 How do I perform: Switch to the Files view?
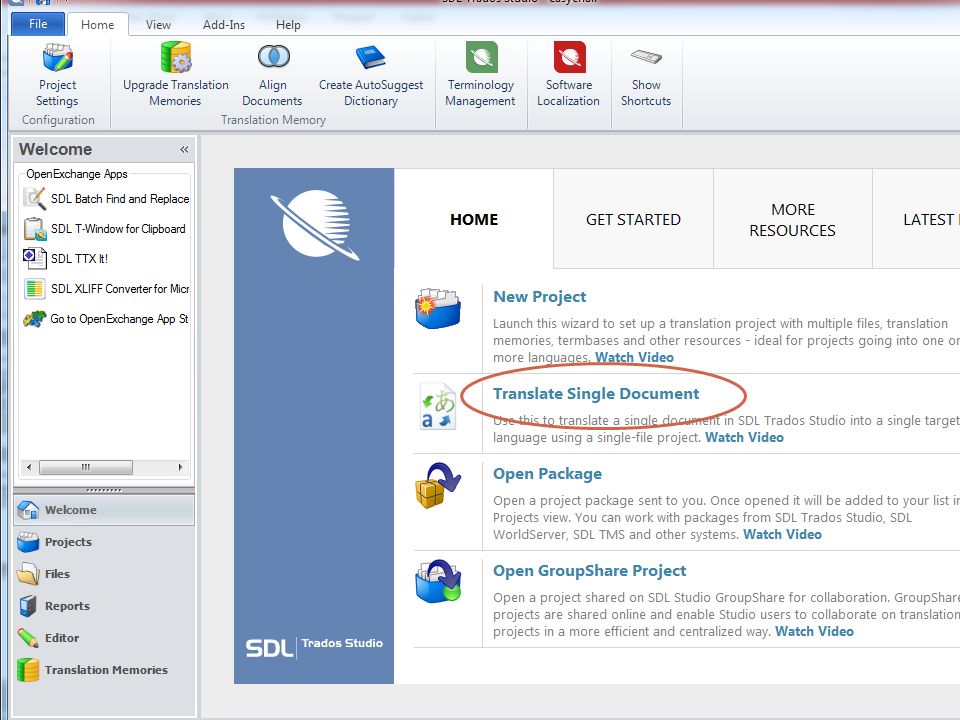tap(104, 574)
